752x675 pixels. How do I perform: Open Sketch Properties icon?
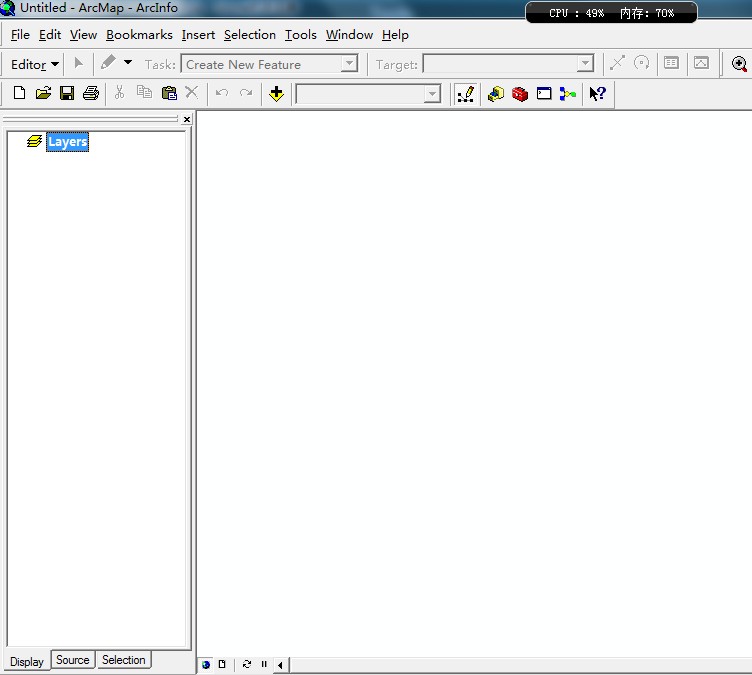pyautogui.click(x=701, y=63)
